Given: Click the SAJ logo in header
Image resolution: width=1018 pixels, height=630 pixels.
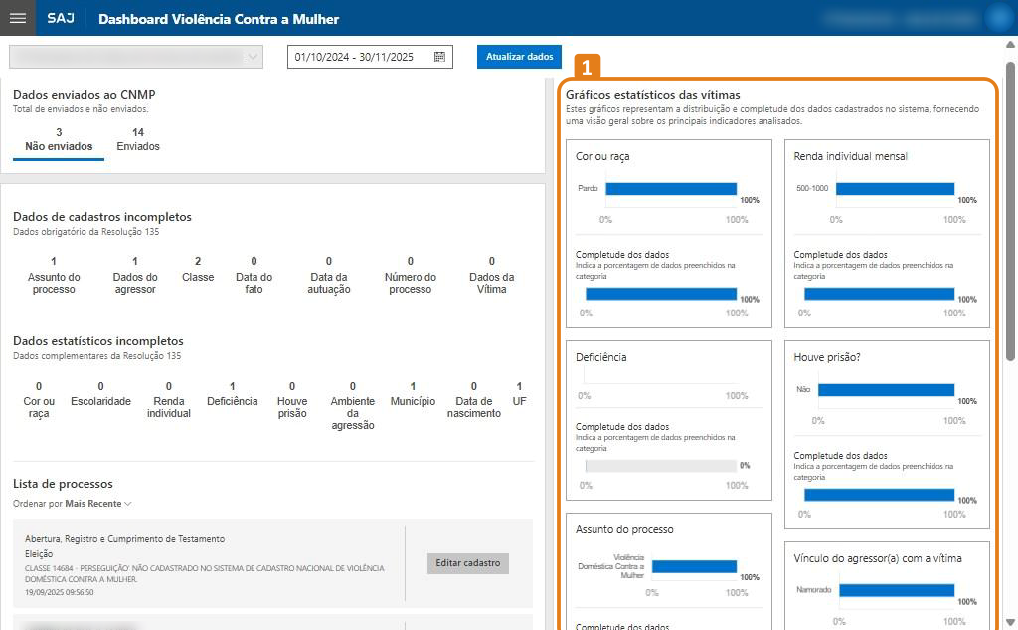Looking at the screenshot, I should coord(60,19).
